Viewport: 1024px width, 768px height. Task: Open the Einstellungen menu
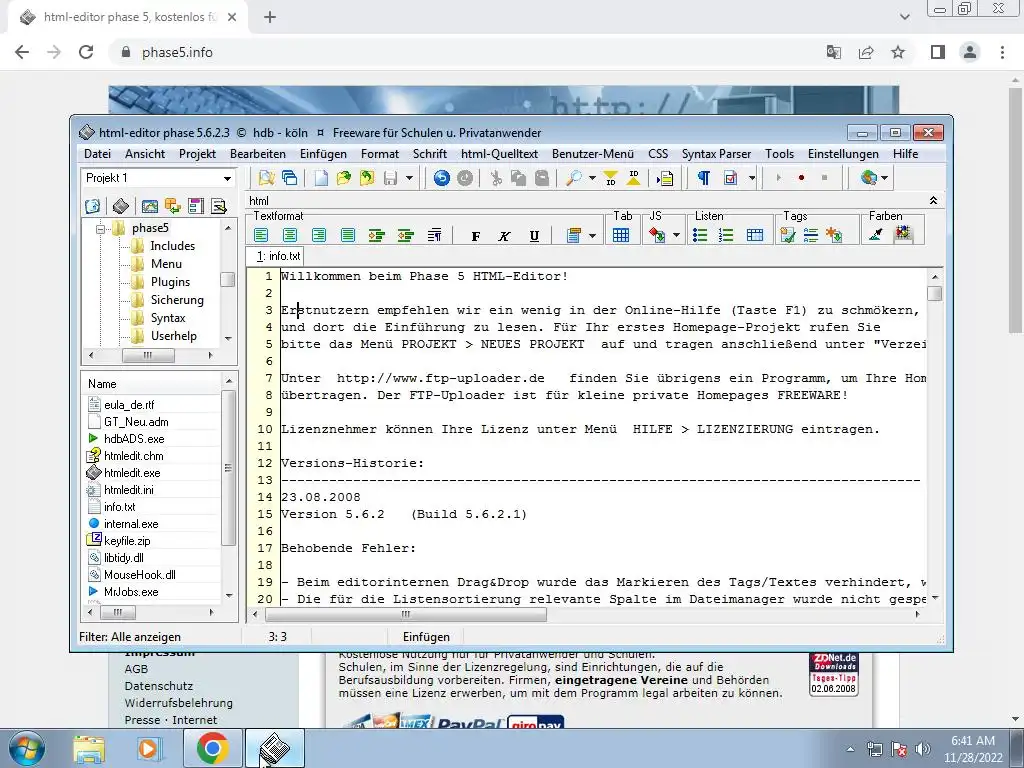pyautogui.click(x=843, y=154)
